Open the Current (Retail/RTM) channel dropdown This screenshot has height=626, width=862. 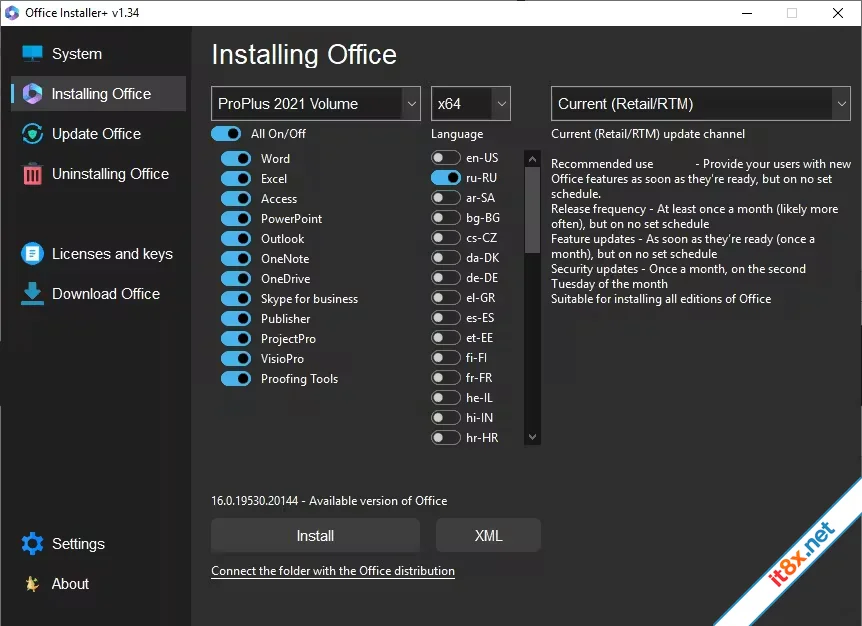coord(700,103)
